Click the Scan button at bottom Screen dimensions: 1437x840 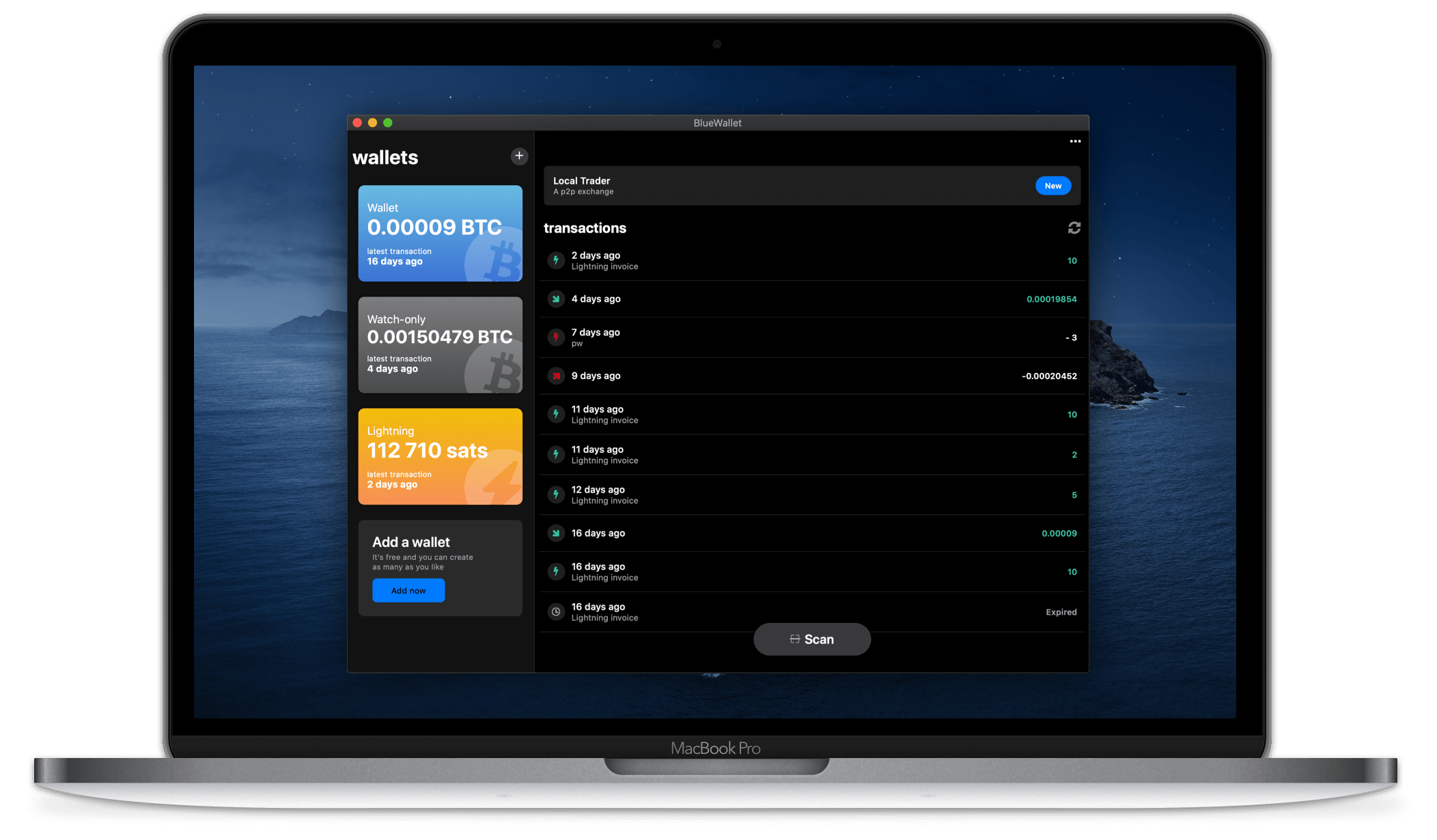coord(811,638)
